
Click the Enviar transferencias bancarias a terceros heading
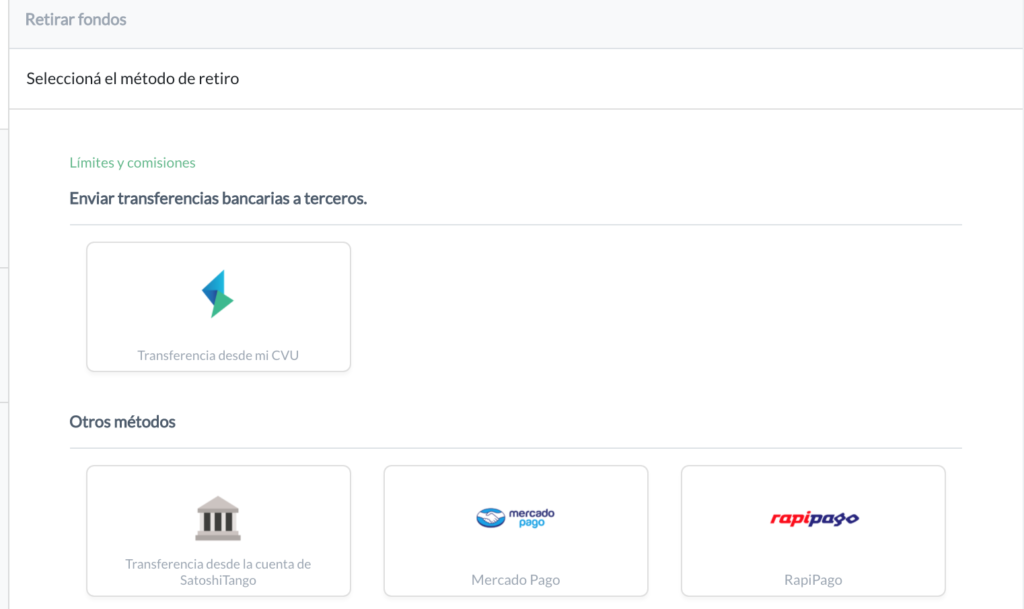(x=218, y=198)
